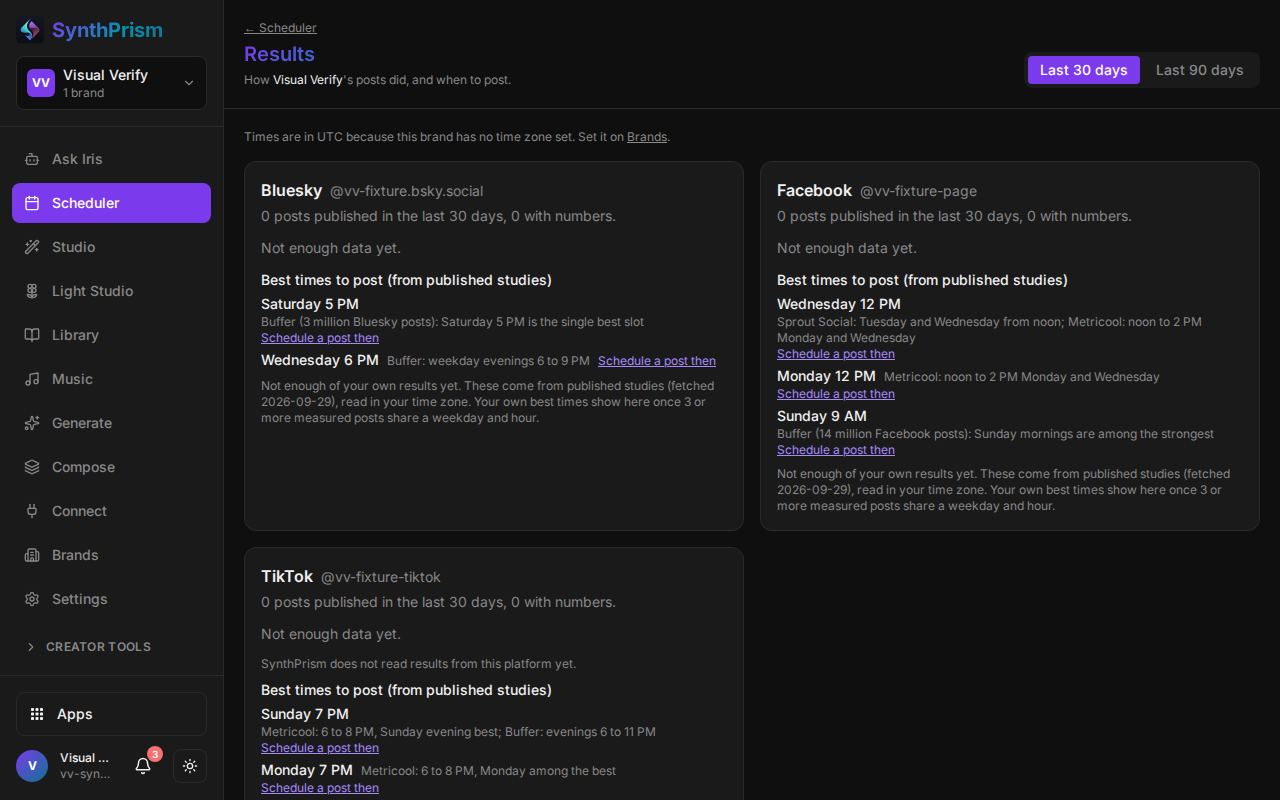The height and width of the screenshot is (800, 1280).
Task: Click the Library book icon
Action: coord(32,335)
